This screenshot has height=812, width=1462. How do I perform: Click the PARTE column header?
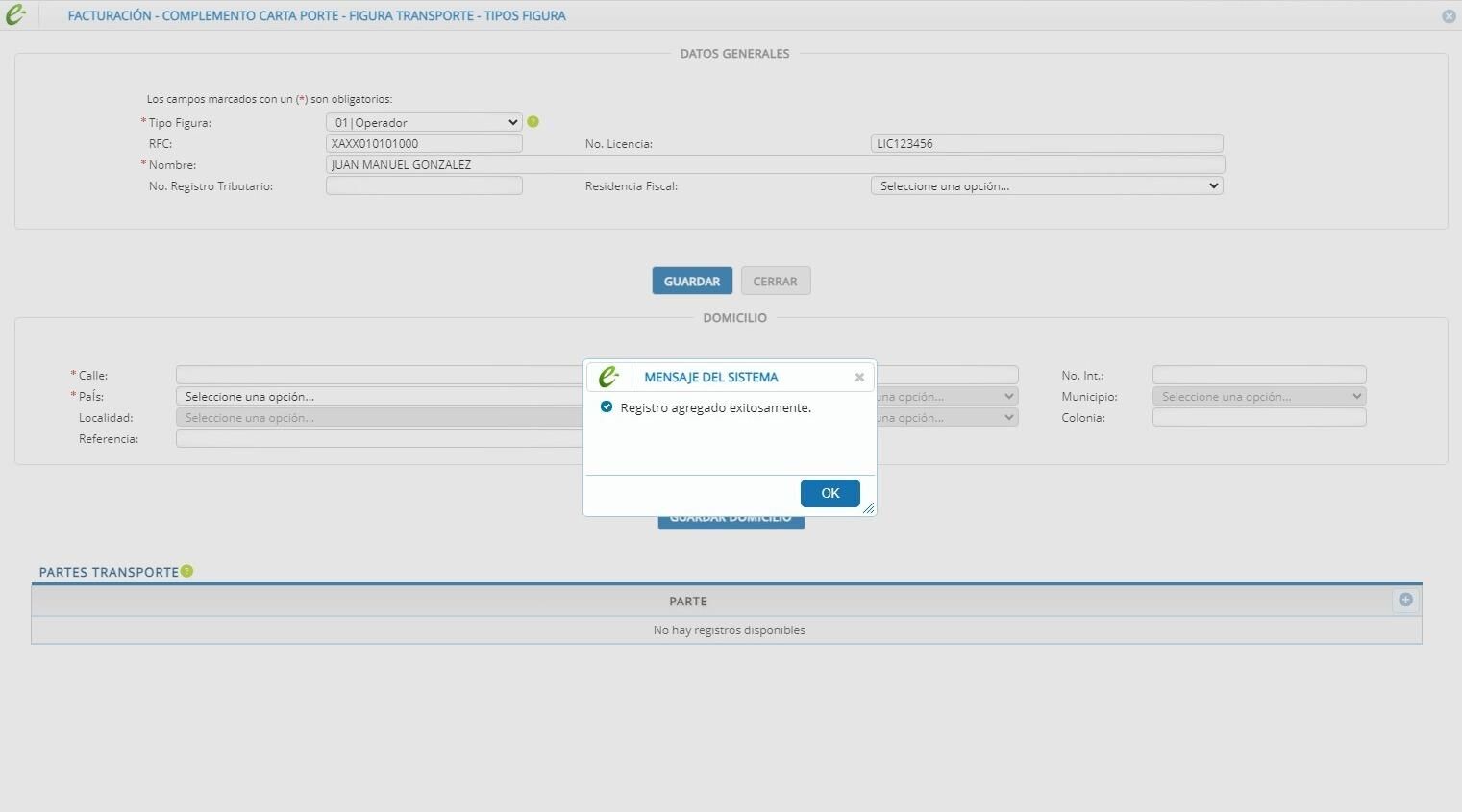tap(688, 601)
